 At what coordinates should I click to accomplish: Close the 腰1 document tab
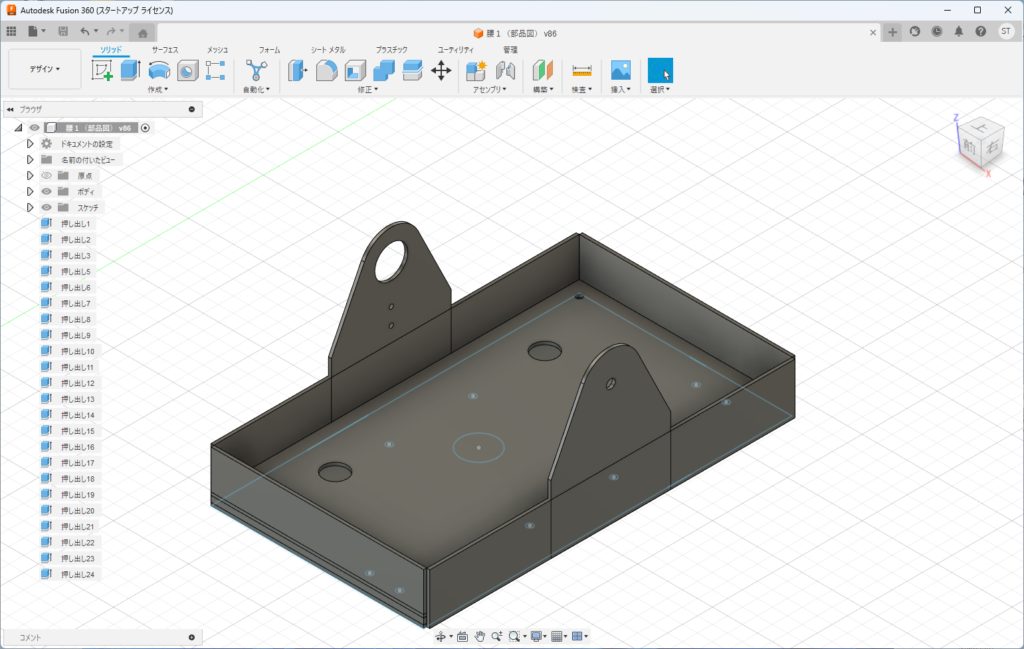coord(873,33)
